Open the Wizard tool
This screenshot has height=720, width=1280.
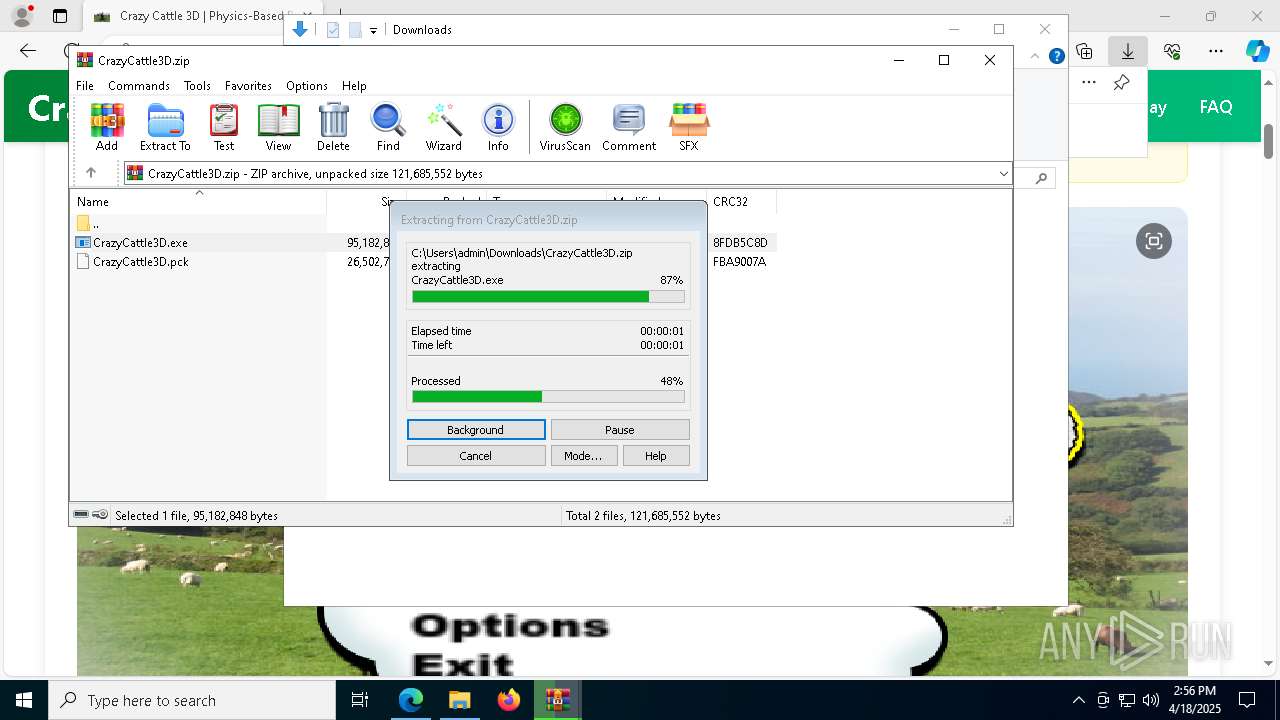click(x=443, y=127)
